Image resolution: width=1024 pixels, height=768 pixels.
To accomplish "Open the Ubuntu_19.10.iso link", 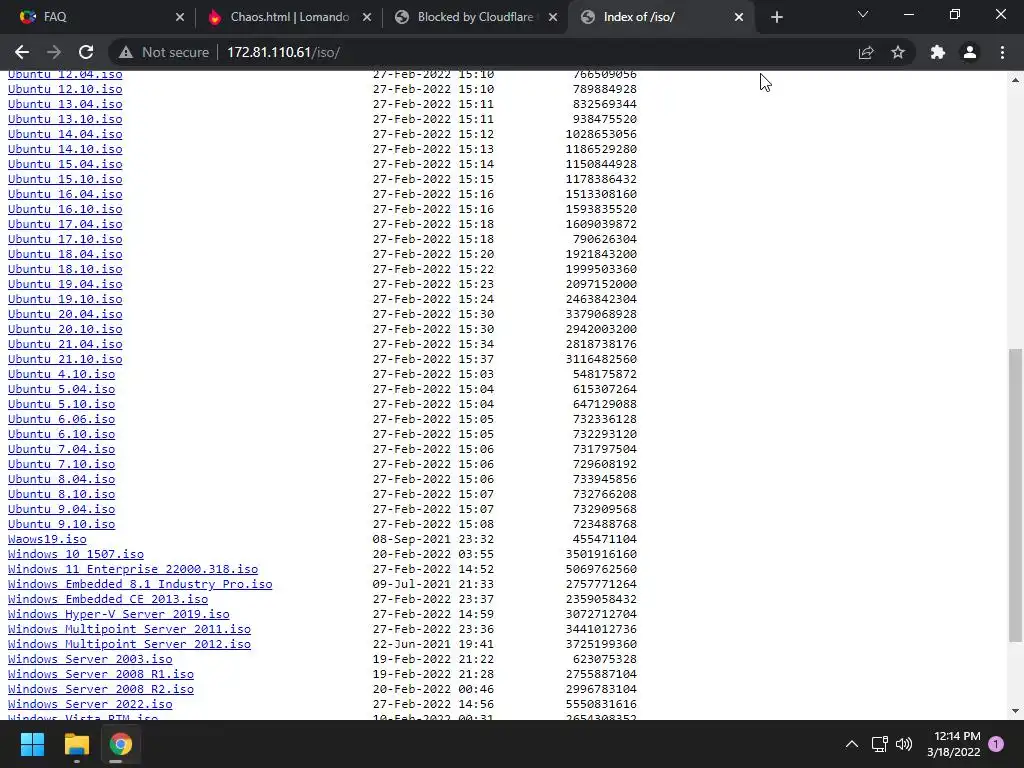I will [65, 299].
